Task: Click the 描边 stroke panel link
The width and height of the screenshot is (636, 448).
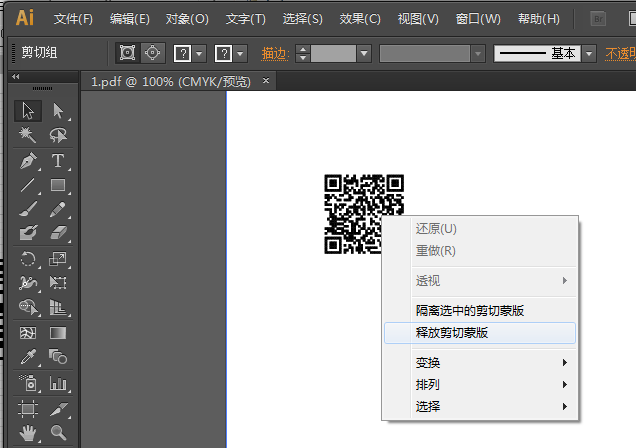Action: 275,54
